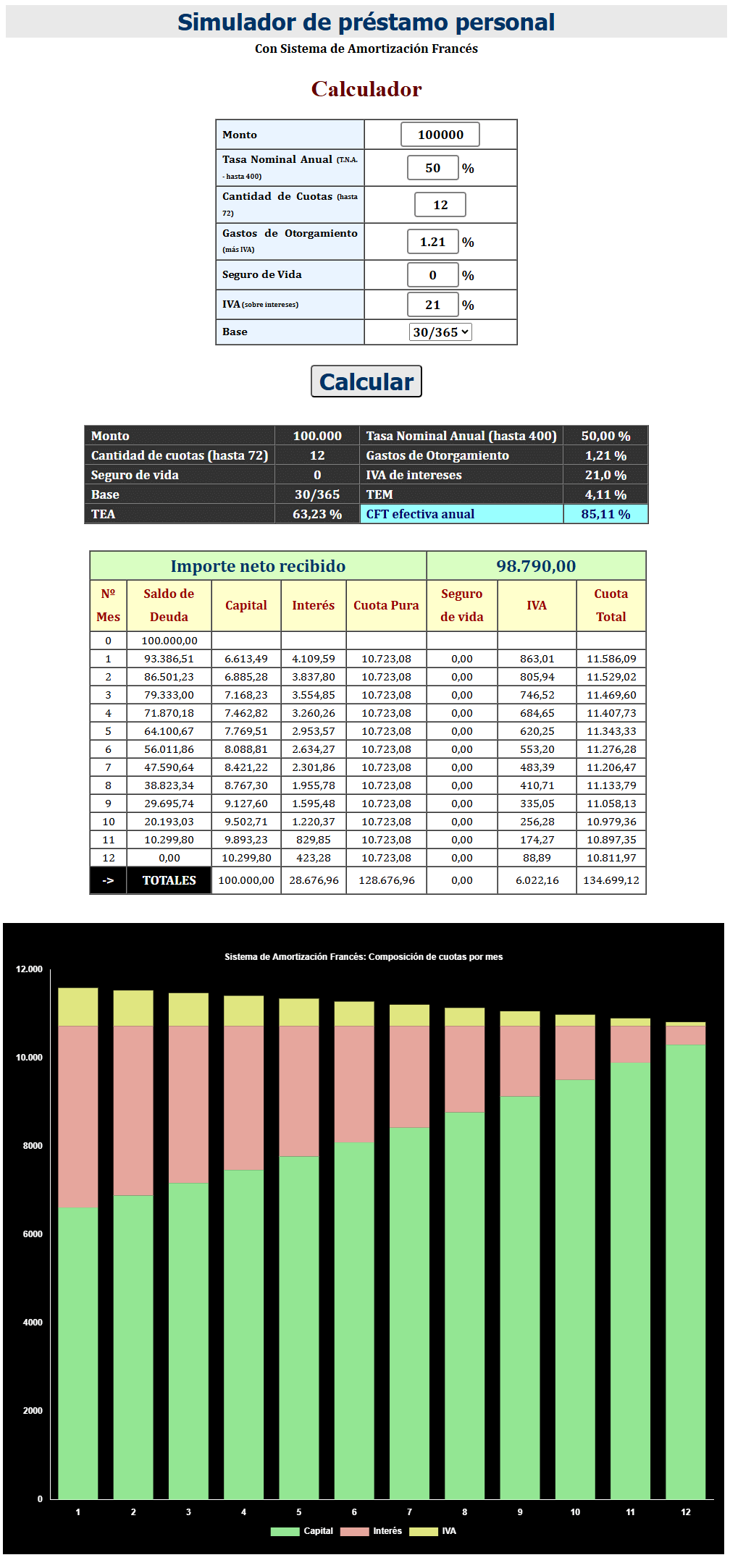Click the 'Gastos de Otorgamiento' 1,21 % summary value
Viewport: 730px width, 1568px height.
(x=605, y=455)
